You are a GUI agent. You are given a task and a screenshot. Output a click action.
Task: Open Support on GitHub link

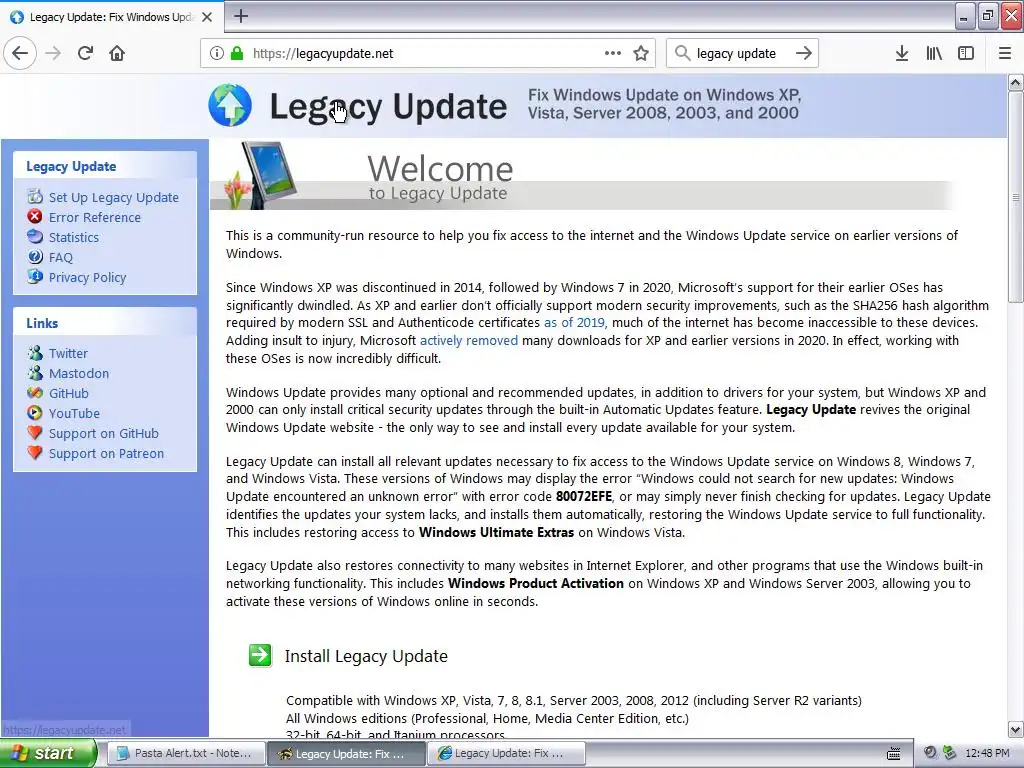(x=104, y=434)
